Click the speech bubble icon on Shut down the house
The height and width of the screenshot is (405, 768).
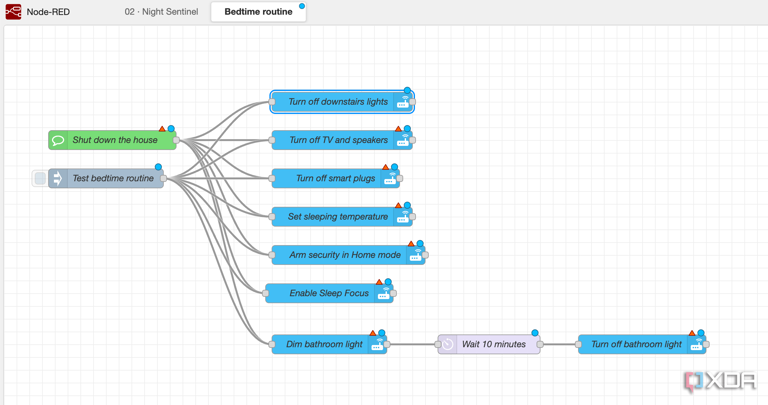tap(58, 140)
